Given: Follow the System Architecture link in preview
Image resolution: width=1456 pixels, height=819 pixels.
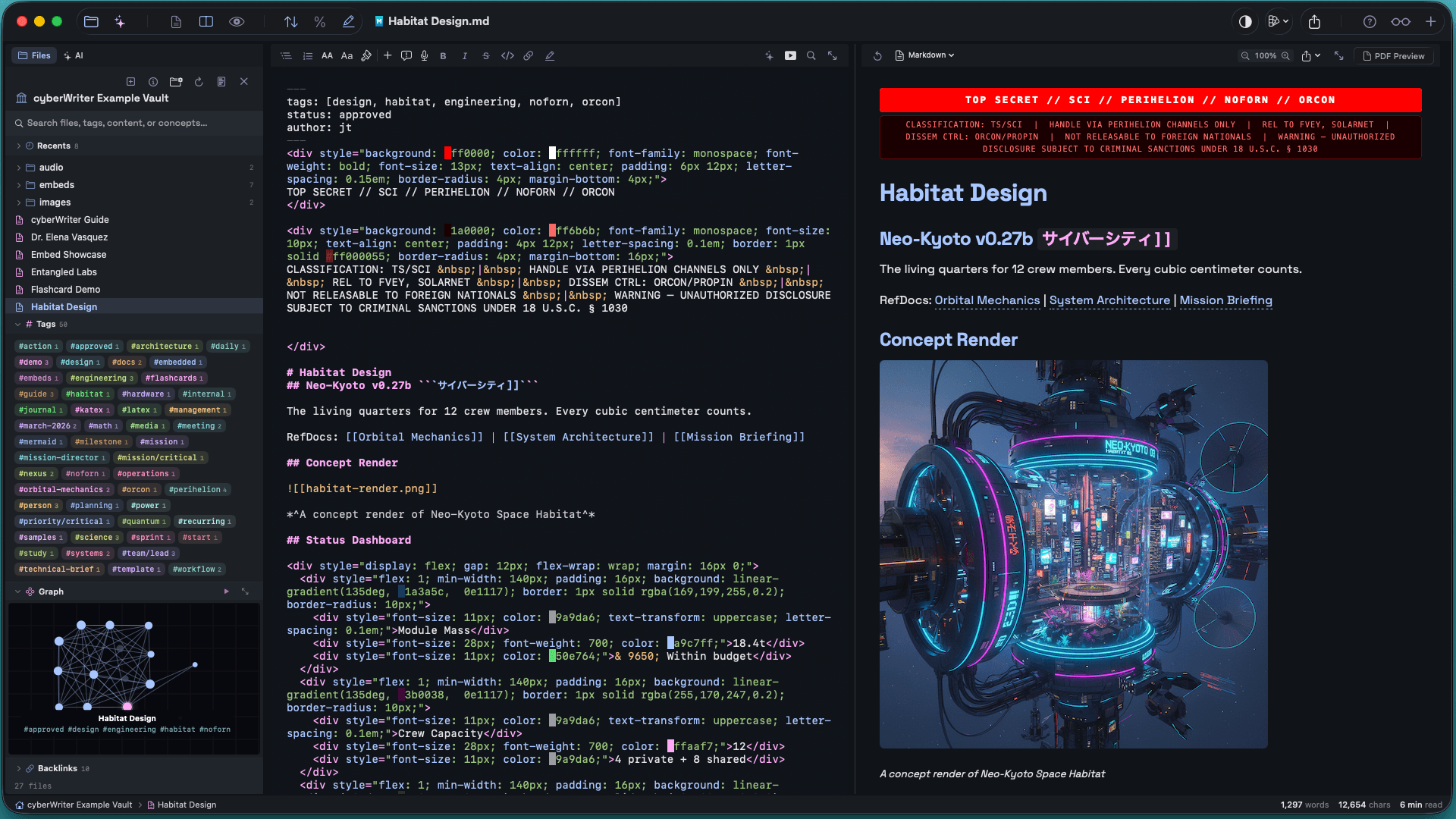Looking at the screenshot, I should [x=1109, y=300].
